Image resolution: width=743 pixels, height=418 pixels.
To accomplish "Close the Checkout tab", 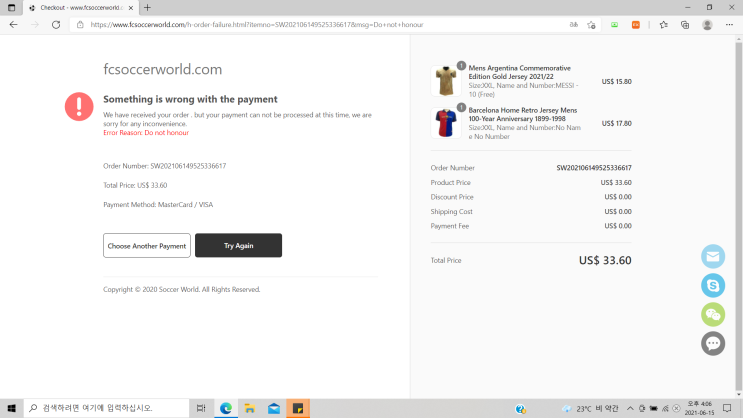I will (131, 8).
